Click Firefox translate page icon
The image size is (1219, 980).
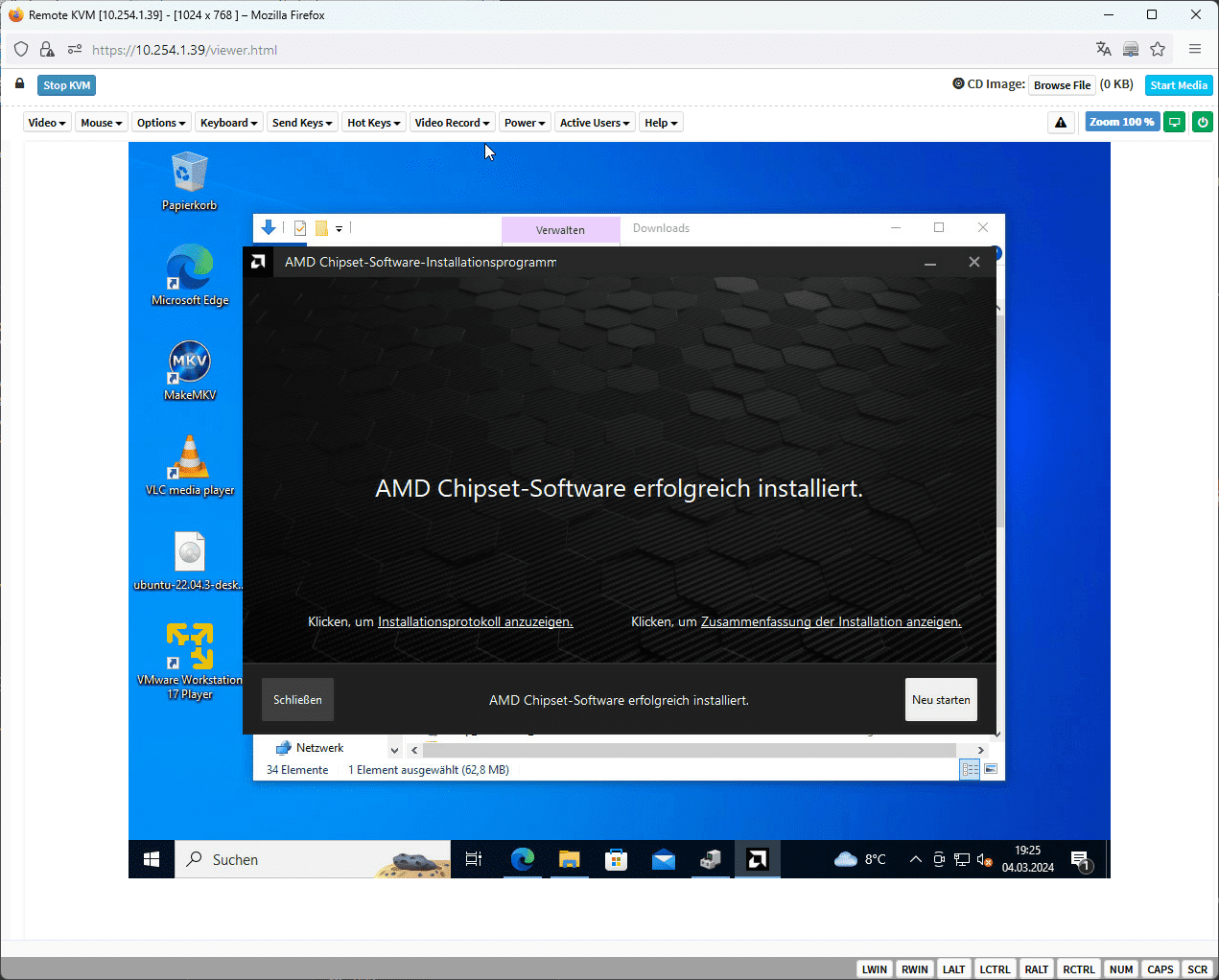(1104, 49)
